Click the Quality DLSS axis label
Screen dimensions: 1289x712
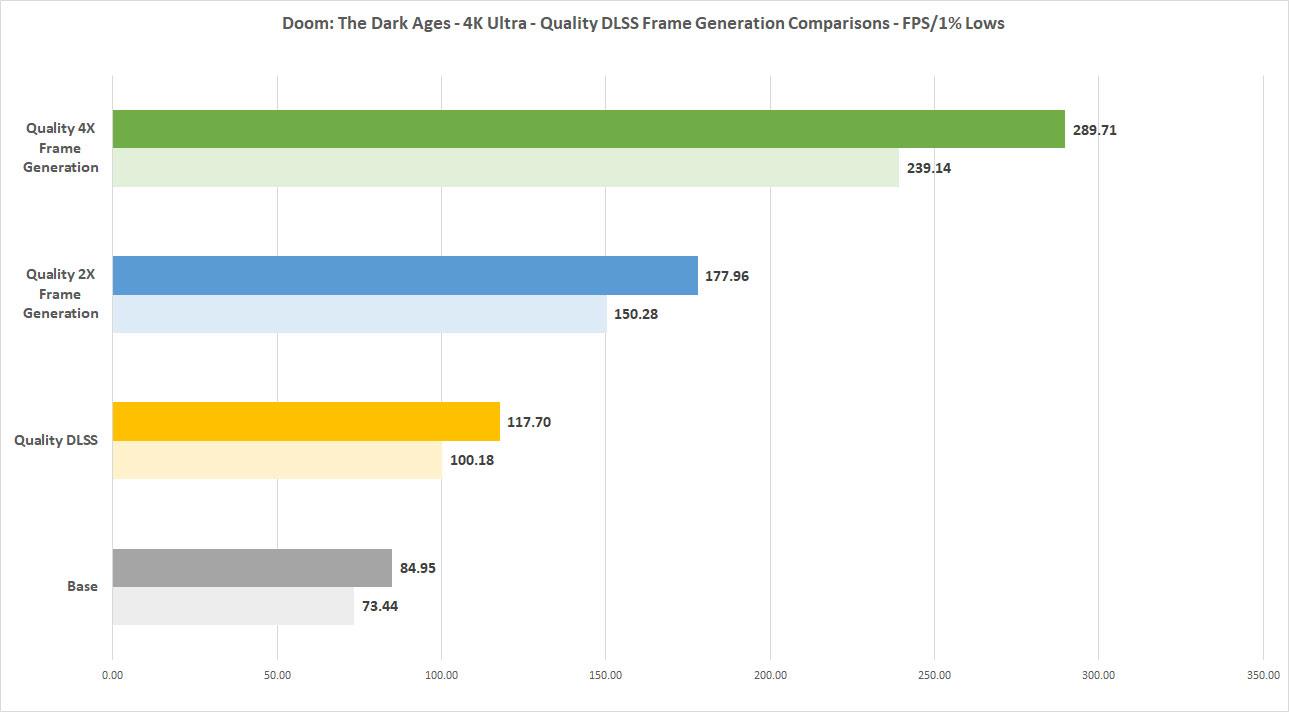56,440
